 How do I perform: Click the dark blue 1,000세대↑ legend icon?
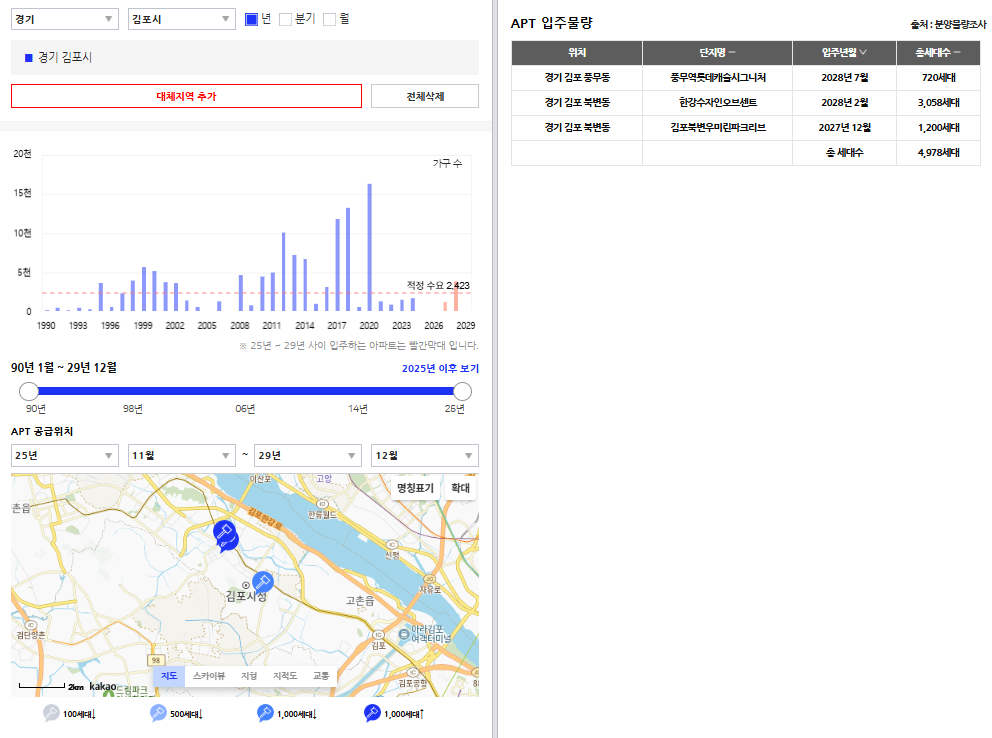pos(372,713)
